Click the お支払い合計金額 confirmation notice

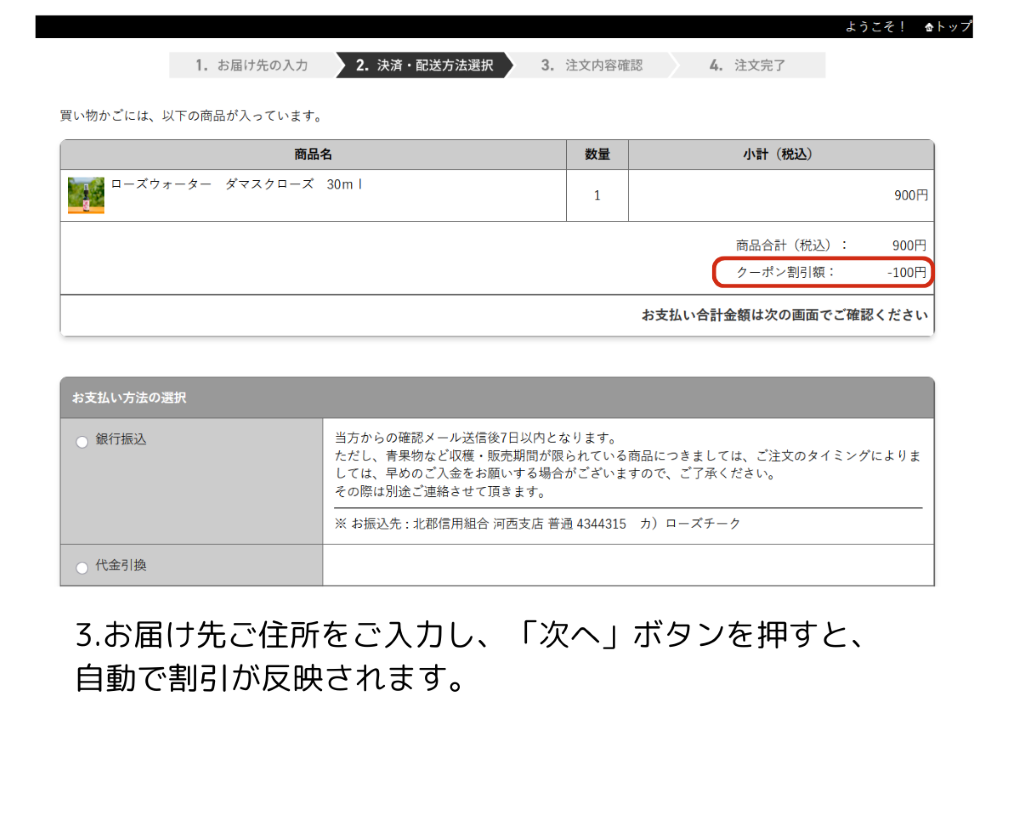[784, 315]
